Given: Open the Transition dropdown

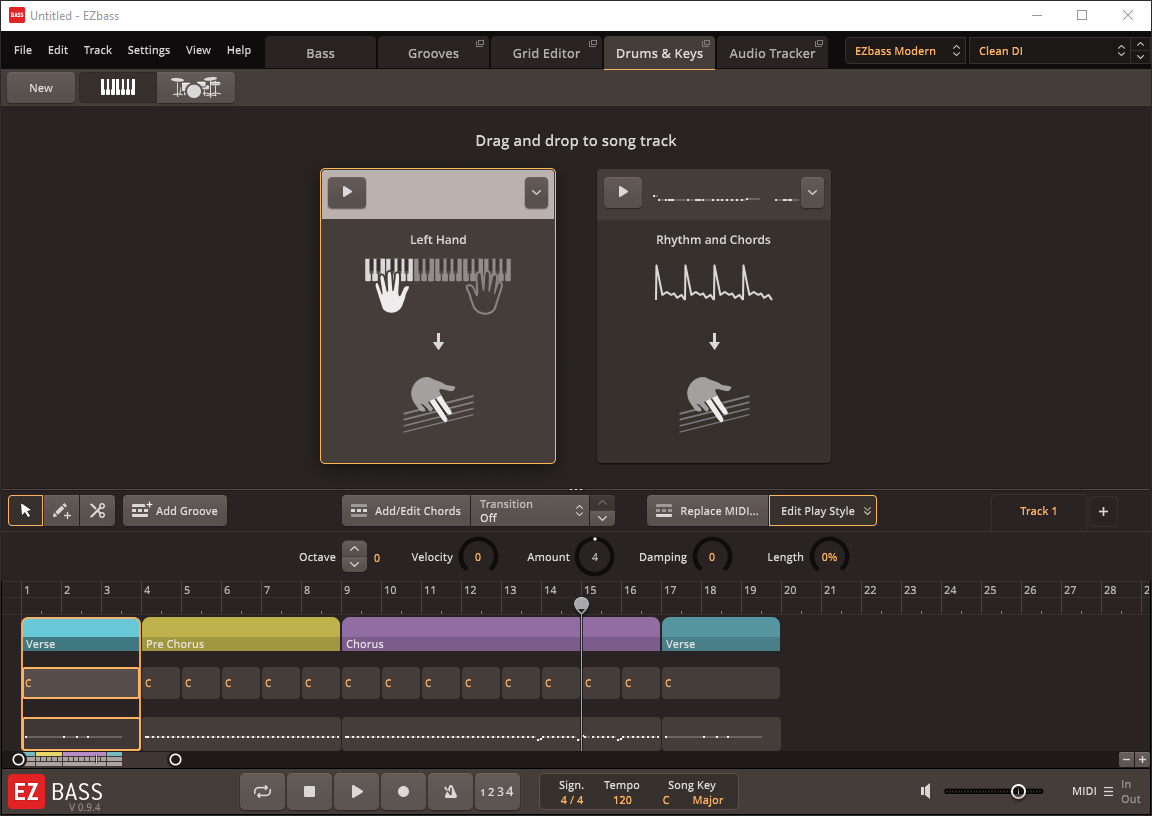Looking at the screenshot, I should click(530, 511).
